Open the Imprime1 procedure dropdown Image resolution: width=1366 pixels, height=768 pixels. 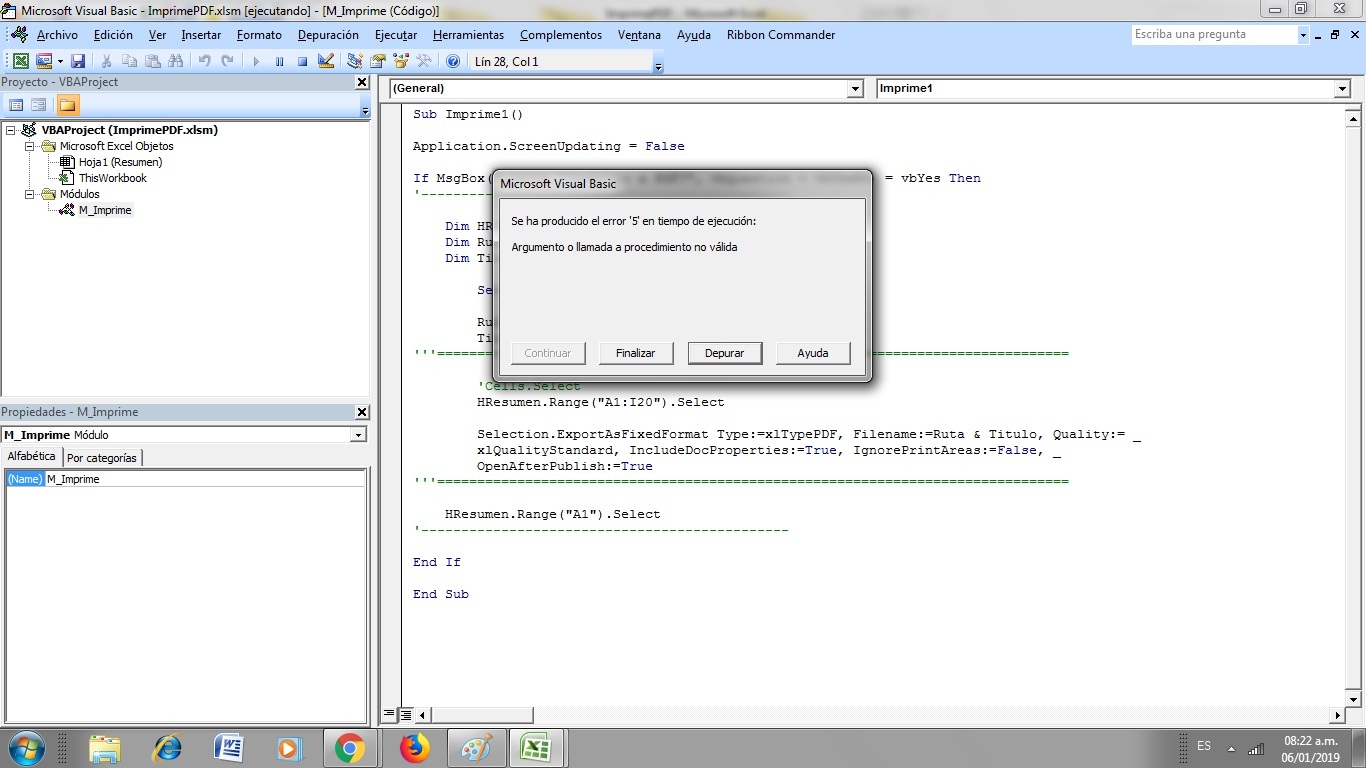point(1342,89)
